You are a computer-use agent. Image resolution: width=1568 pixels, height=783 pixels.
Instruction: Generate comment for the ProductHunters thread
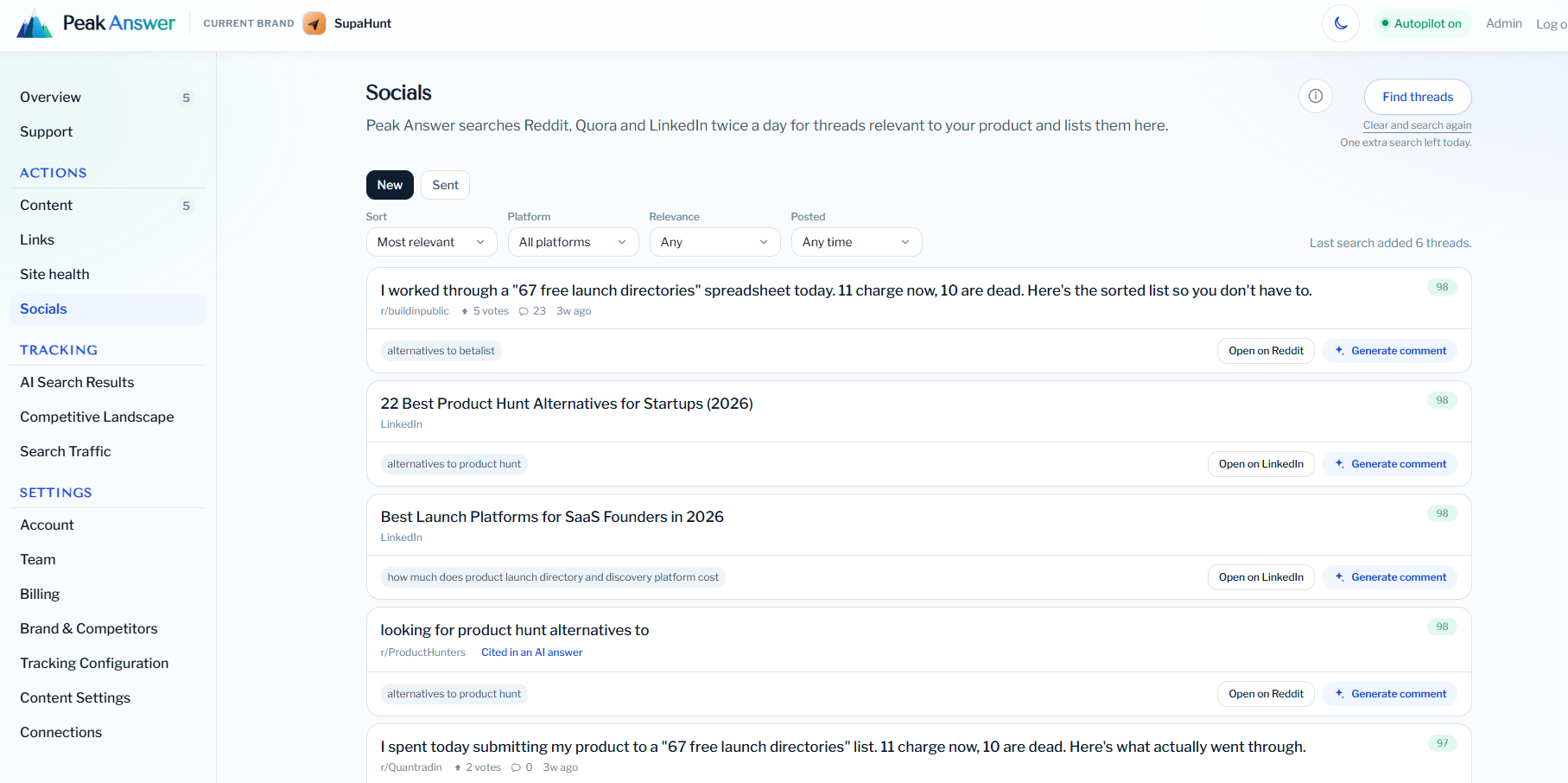click(1390, 694)
